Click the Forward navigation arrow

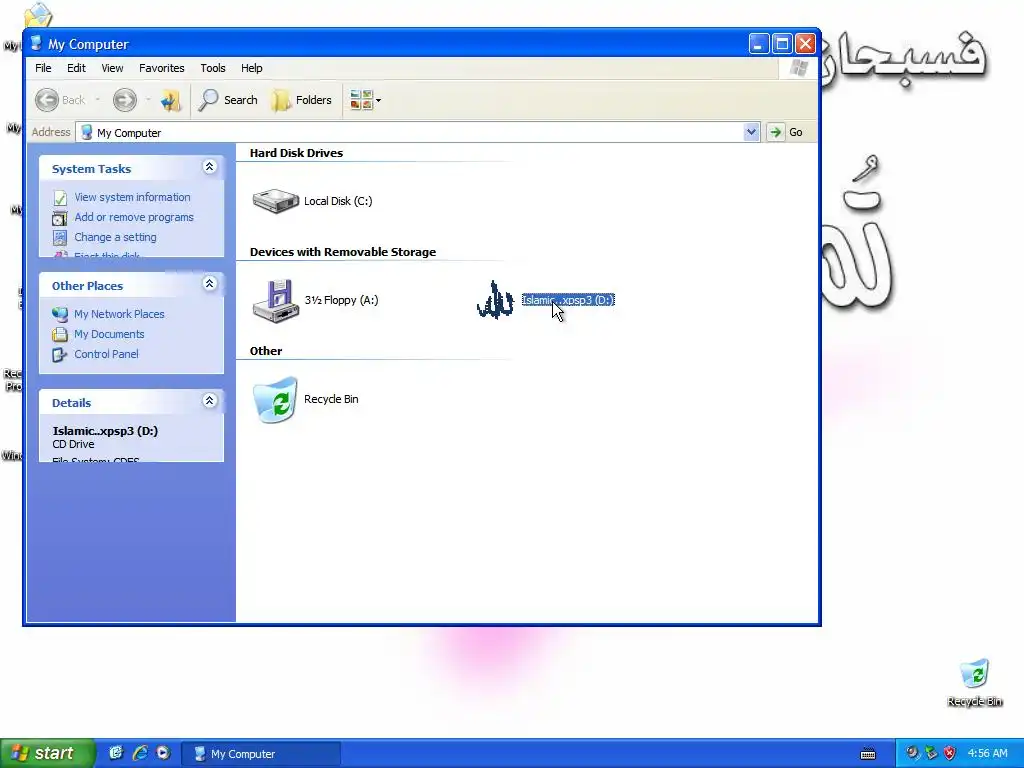(x=125, y=100)
